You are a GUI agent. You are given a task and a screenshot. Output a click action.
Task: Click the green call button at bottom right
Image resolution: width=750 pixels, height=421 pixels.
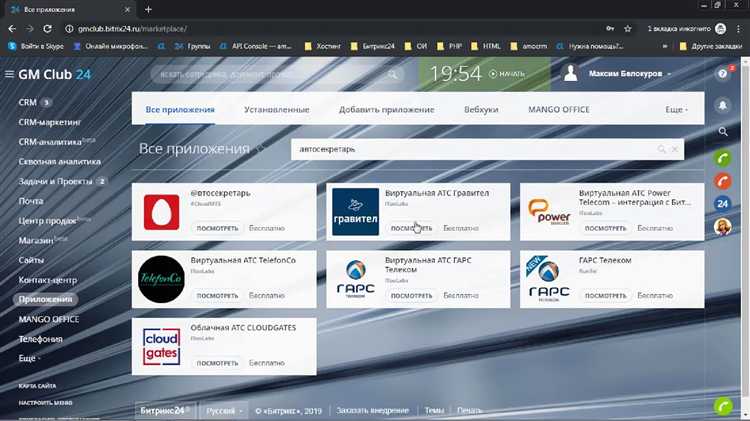click(723, 406)
